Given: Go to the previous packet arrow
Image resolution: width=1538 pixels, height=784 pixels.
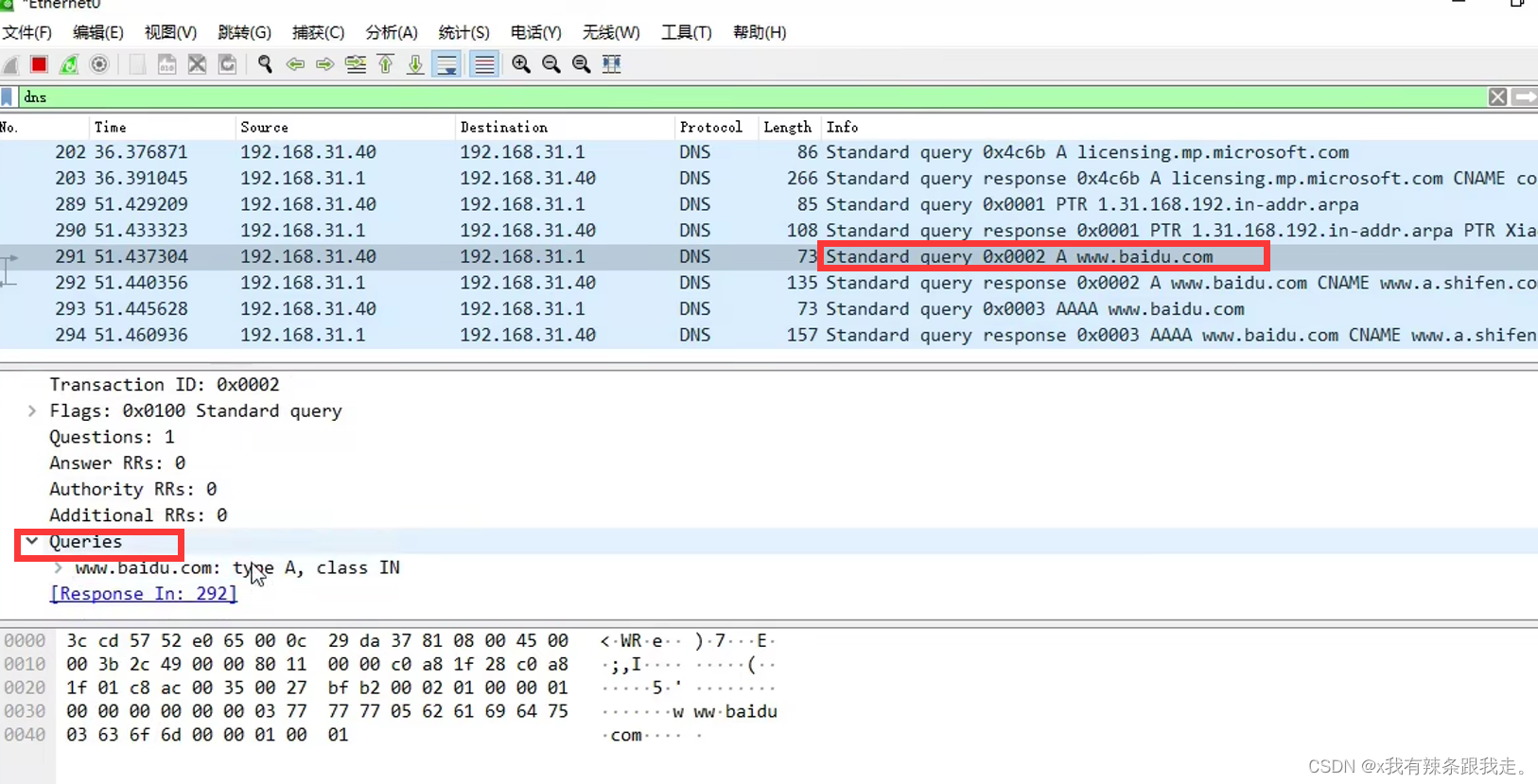Looking at the screenshot, I should [295, 64].
